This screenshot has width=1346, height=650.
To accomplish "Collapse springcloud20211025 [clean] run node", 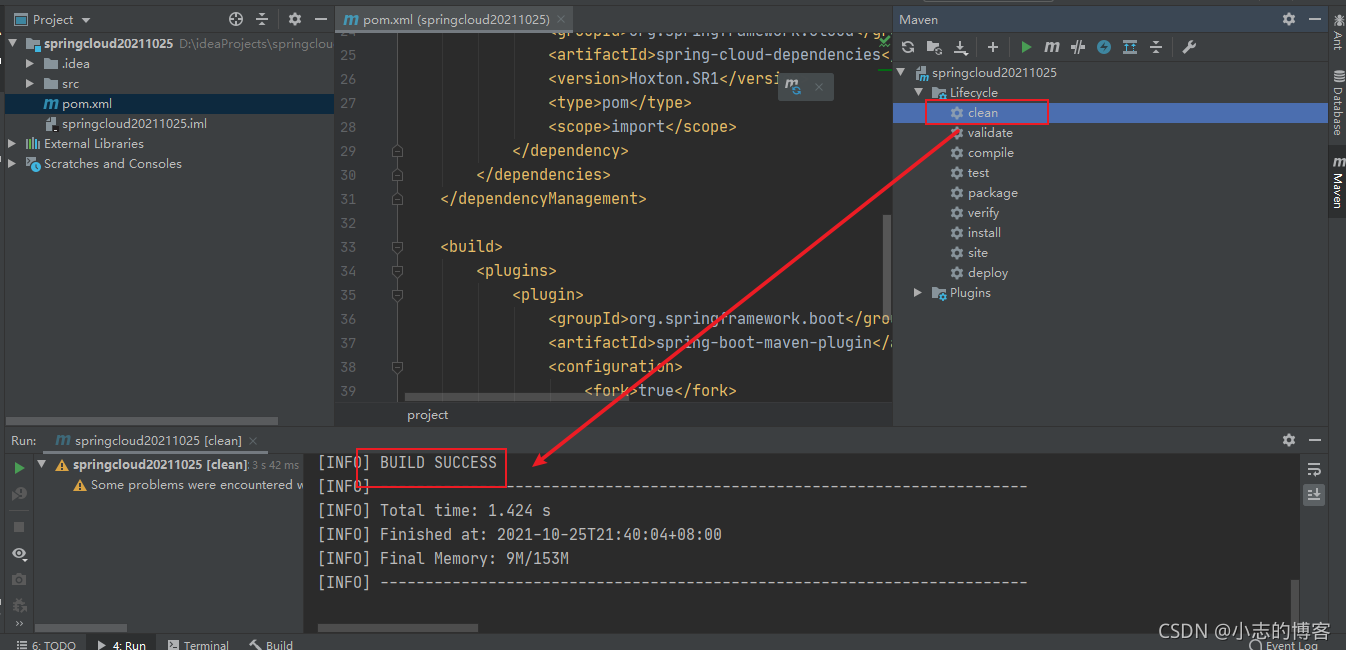I will [42, 464].
